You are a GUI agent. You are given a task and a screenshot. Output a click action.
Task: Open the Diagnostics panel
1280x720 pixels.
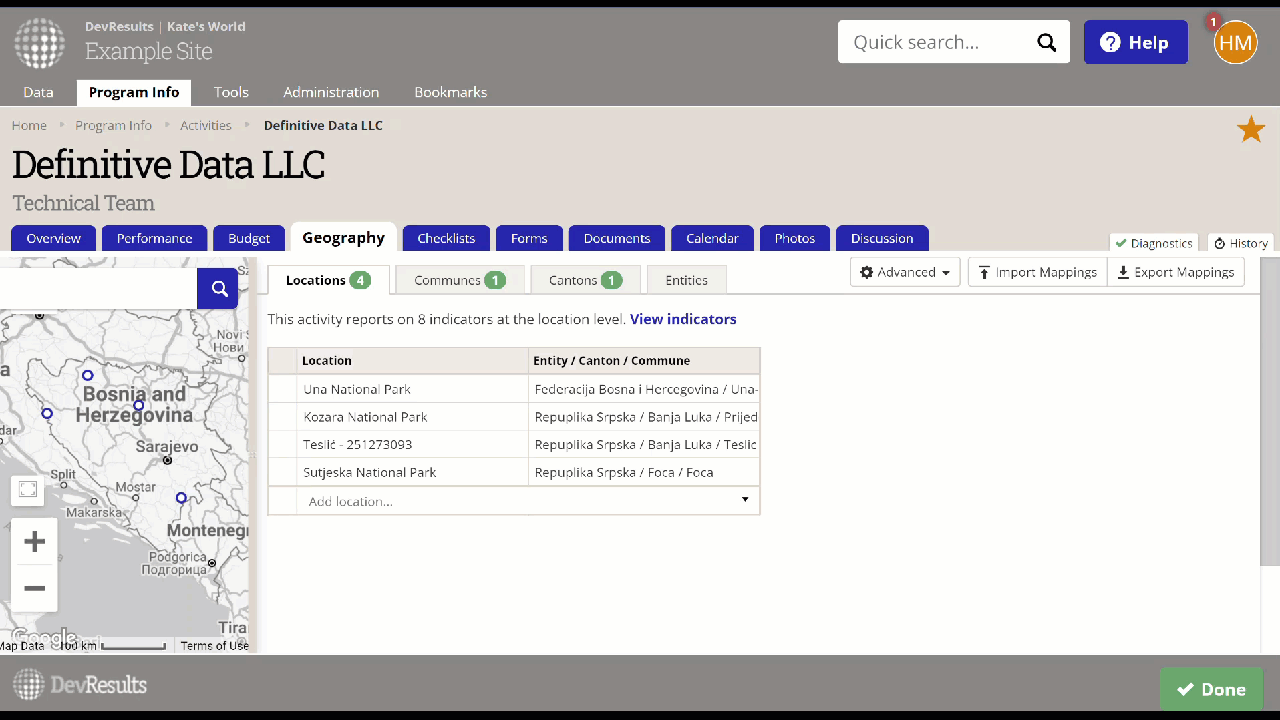[1155, 243]
